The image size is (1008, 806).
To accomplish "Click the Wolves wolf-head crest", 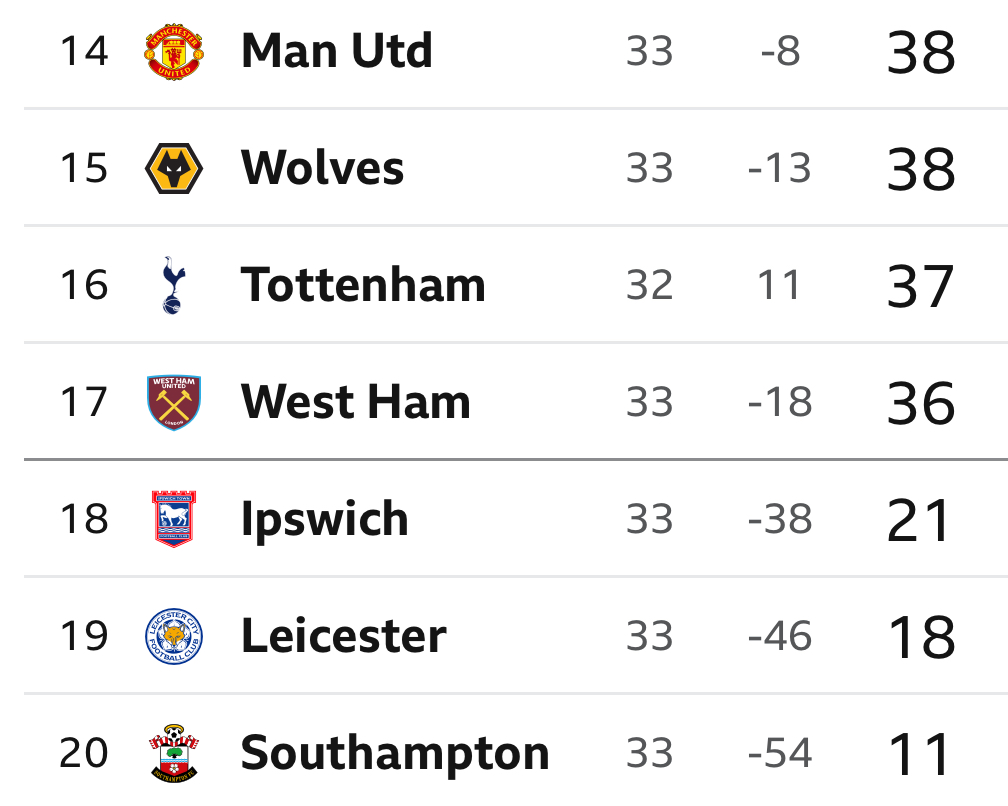I will pos(174,168).
